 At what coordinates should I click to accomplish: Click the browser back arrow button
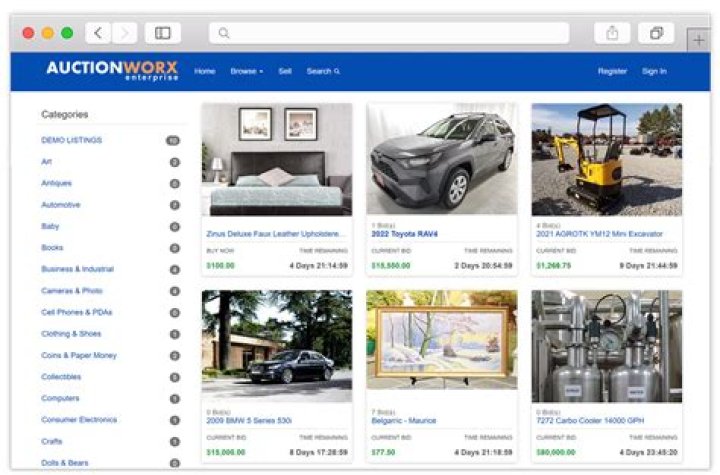click(98, 33)
